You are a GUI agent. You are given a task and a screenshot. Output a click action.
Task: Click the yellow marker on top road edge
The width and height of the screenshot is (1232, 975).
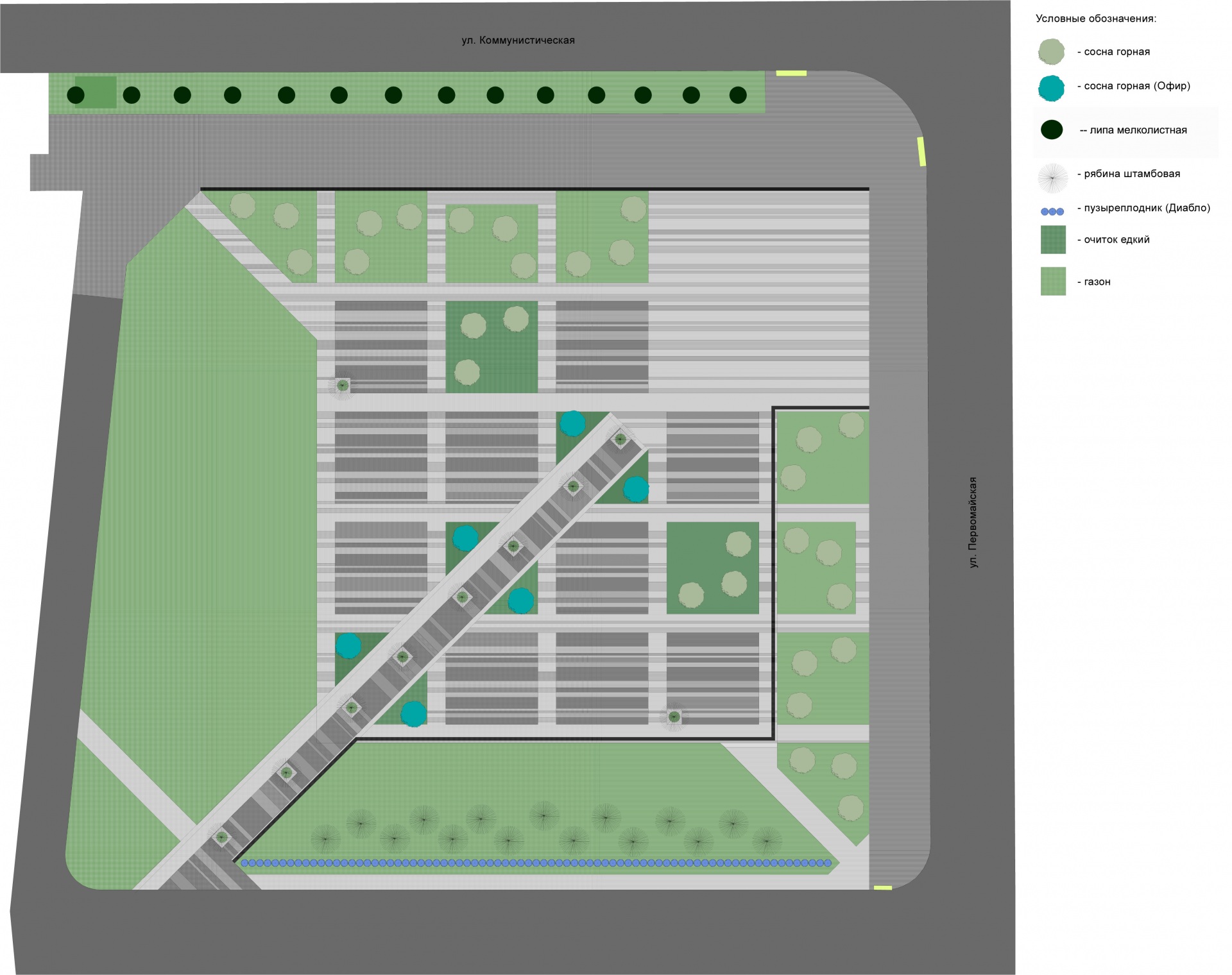point(791,73)
